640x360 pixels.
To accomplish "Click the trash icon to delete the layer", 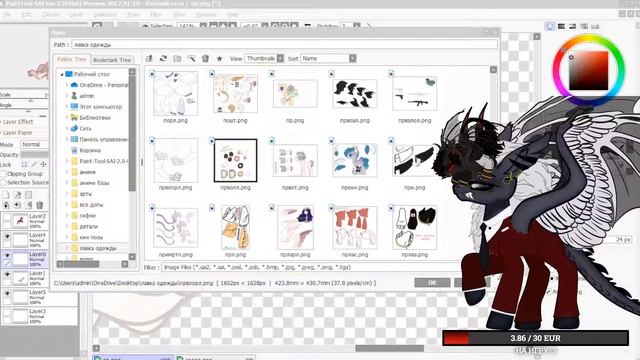I will pos(40,205).
